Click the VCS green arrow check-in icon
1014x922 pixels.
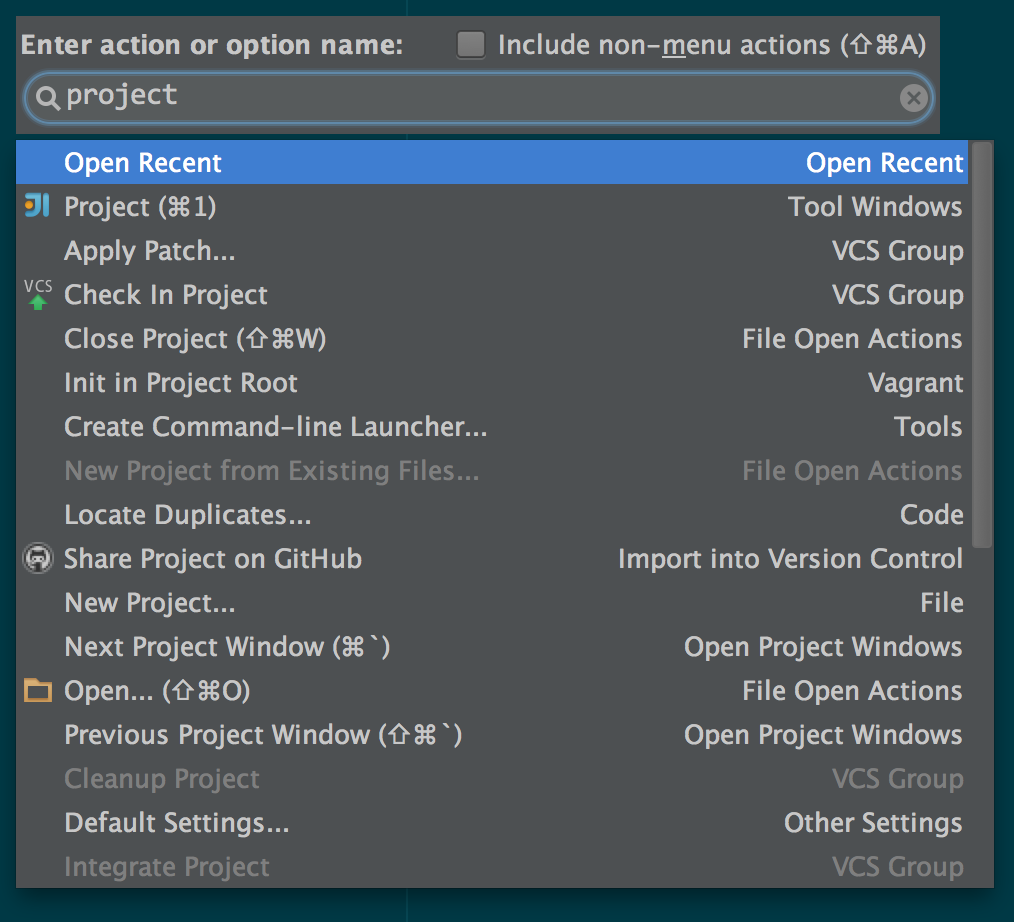pos(38,294)
